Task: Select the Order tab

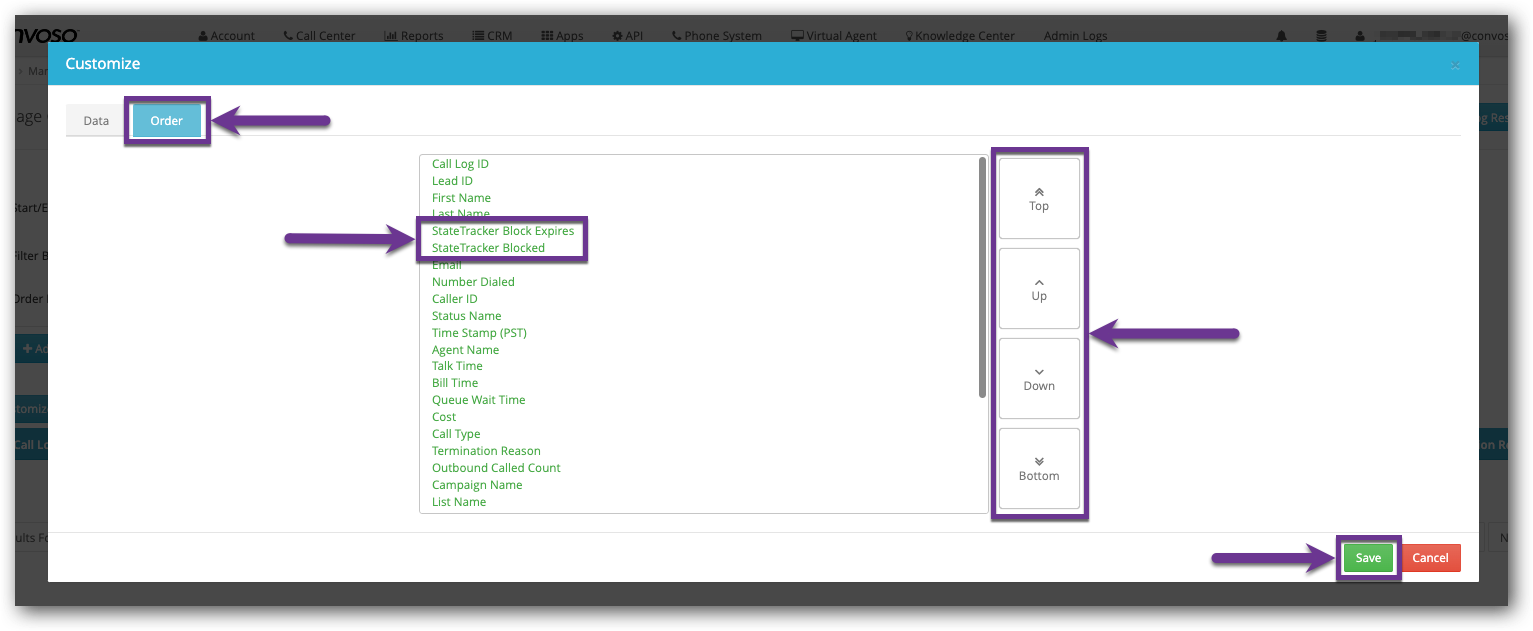Action: click(167, 121)
